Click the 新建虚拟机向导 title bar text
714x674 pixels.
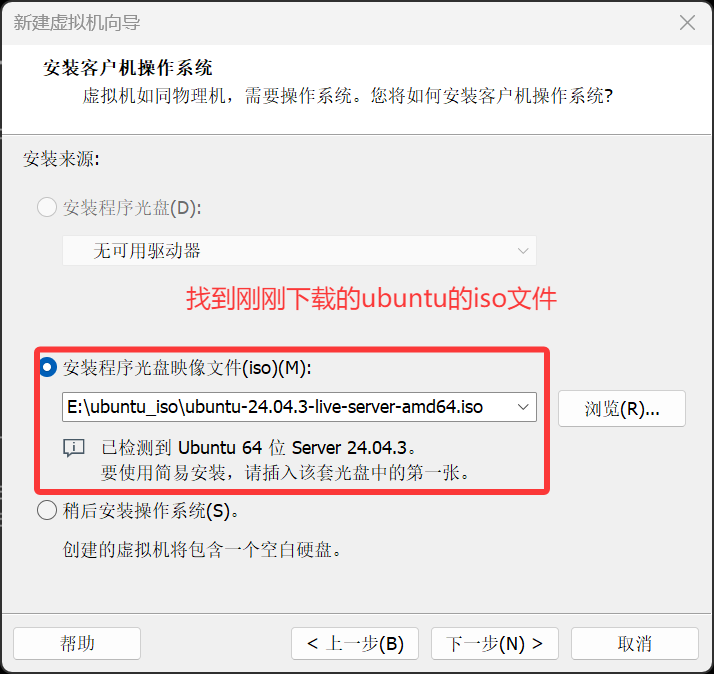tap(77, 22)
